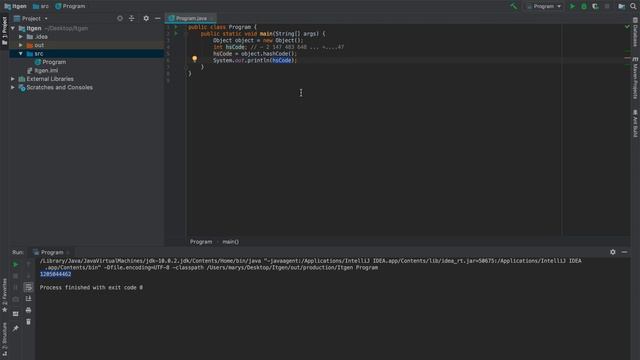Open Project panel settings gear
Viewport: 640px width, 360px height.
pyautogui.click(x=146, y=18)
